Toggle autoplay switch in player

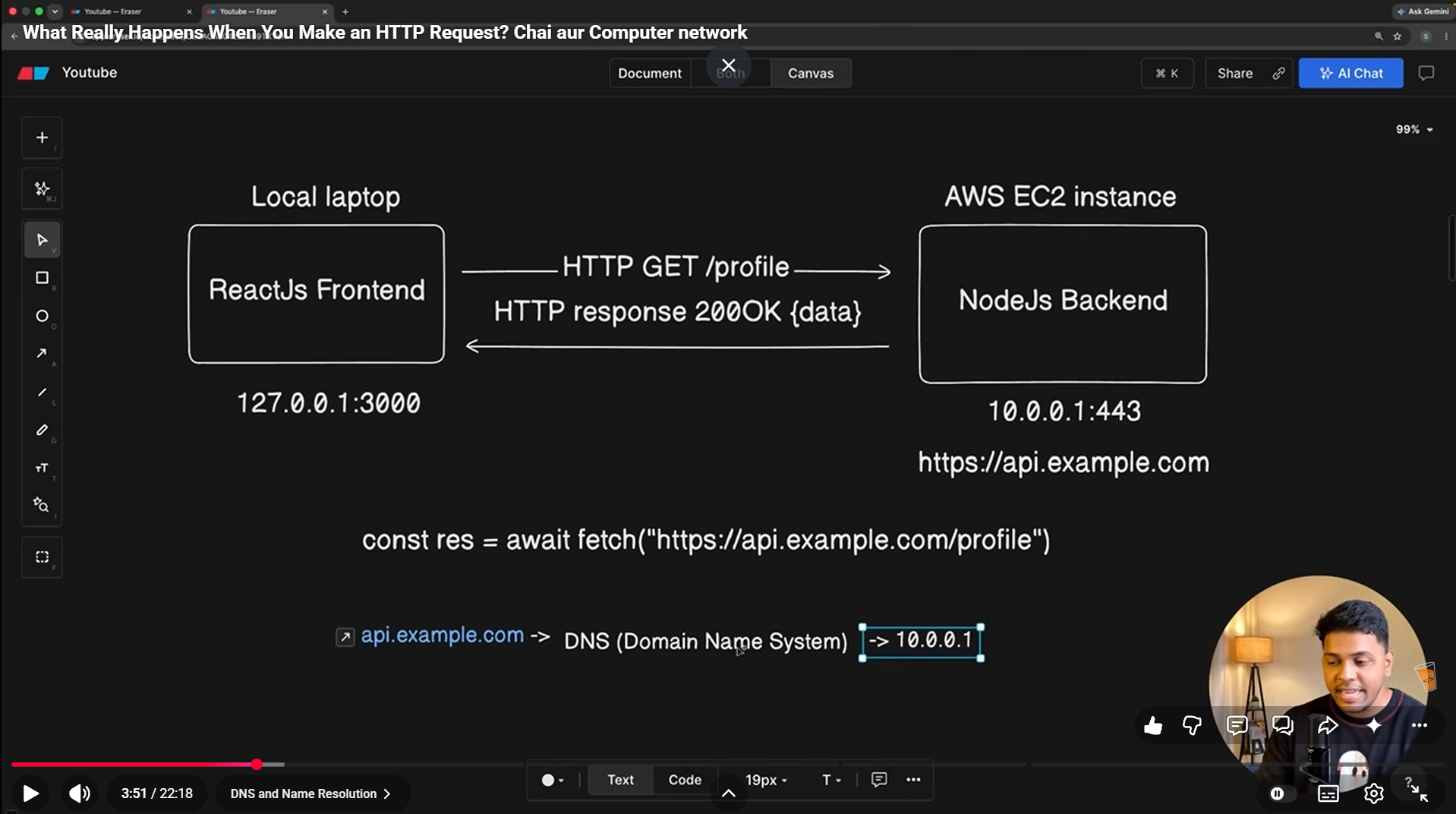pos(1281,793)
